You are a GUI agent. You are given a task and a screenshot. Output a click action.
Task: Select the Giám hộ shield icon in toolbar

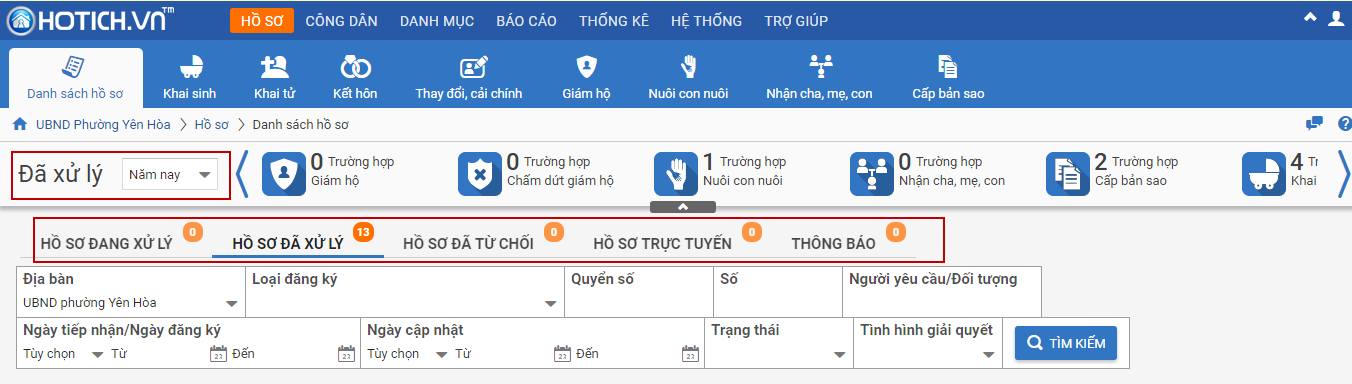click(x=586, y=67)
